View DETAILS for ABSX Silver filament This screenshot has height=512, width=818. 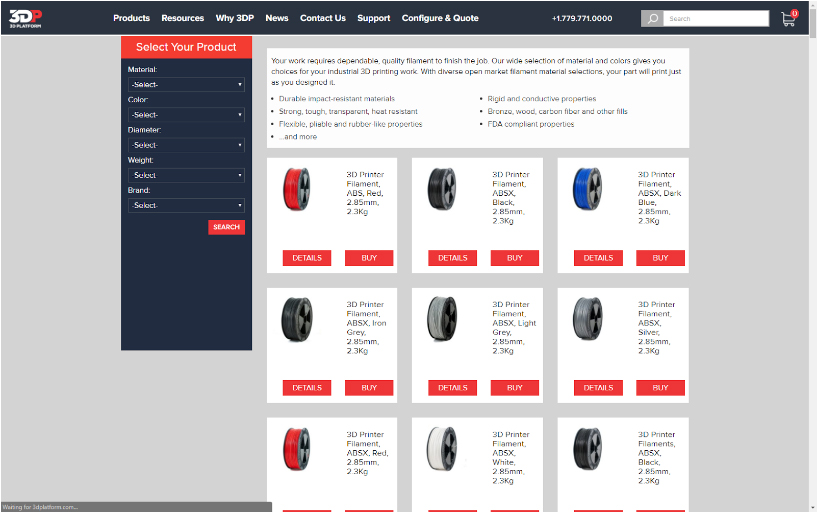(x=598, y=388)
